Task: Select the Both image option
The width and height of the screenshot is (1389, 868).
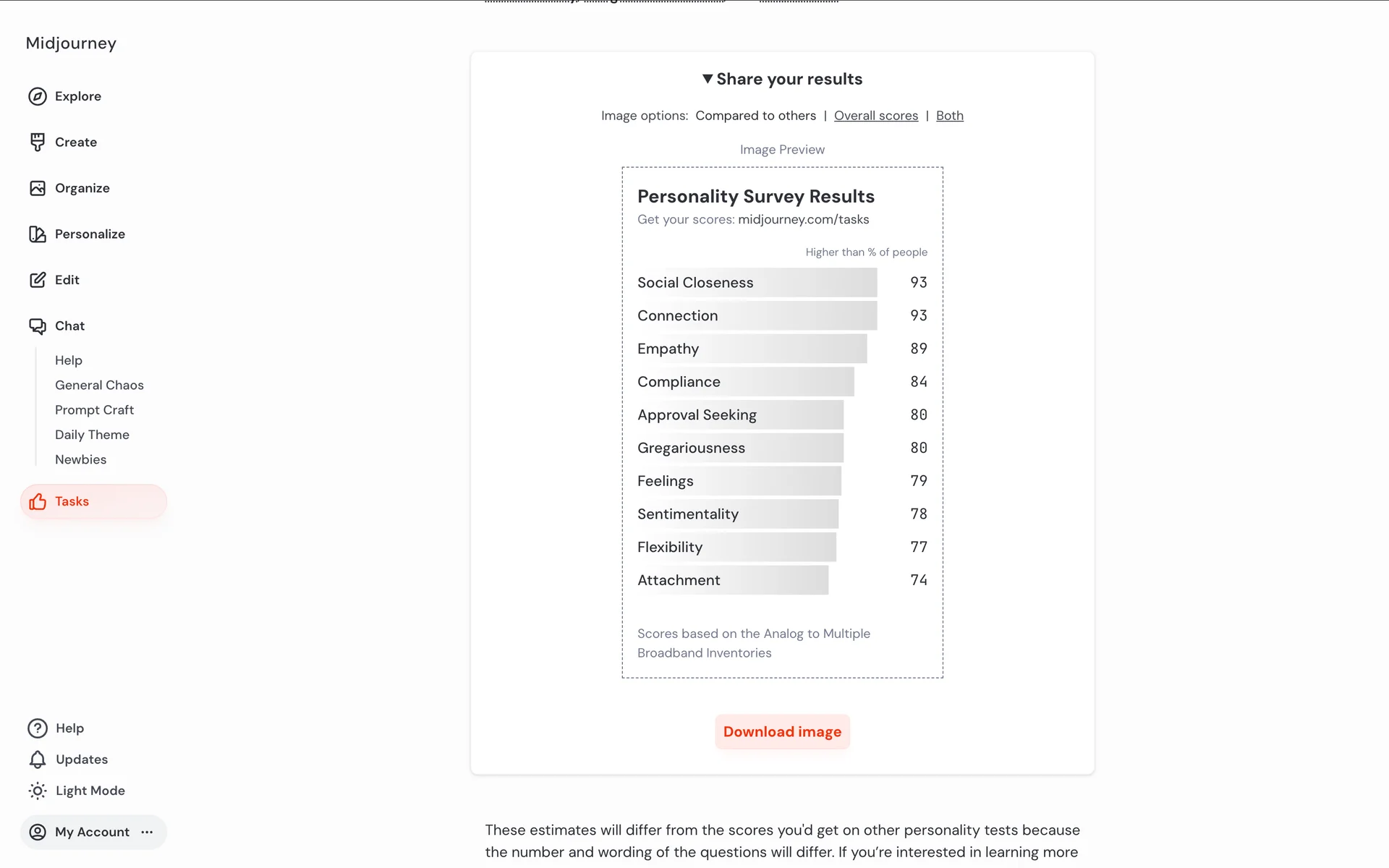Action: coord(949,116)
